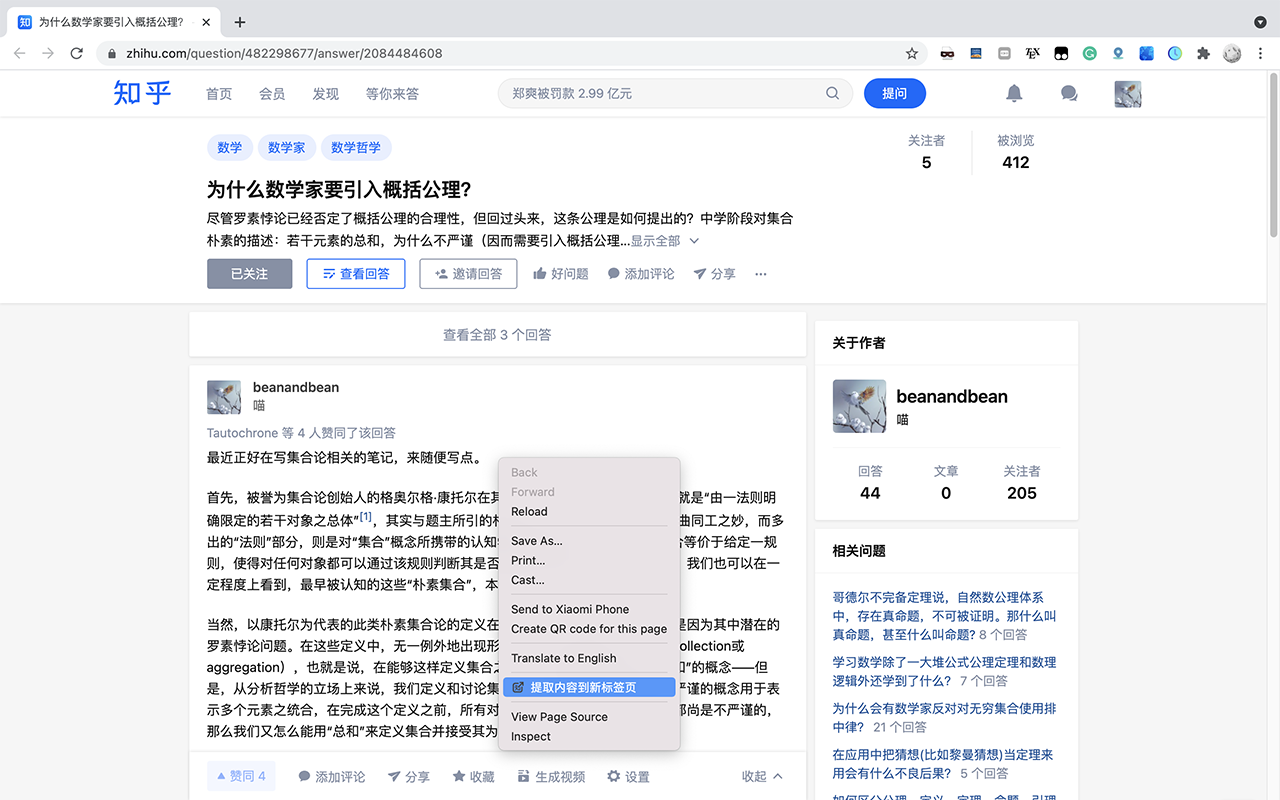Open the 设置 gear in the answer footer
1280x800 pixels.
click(x=628, y=775)
